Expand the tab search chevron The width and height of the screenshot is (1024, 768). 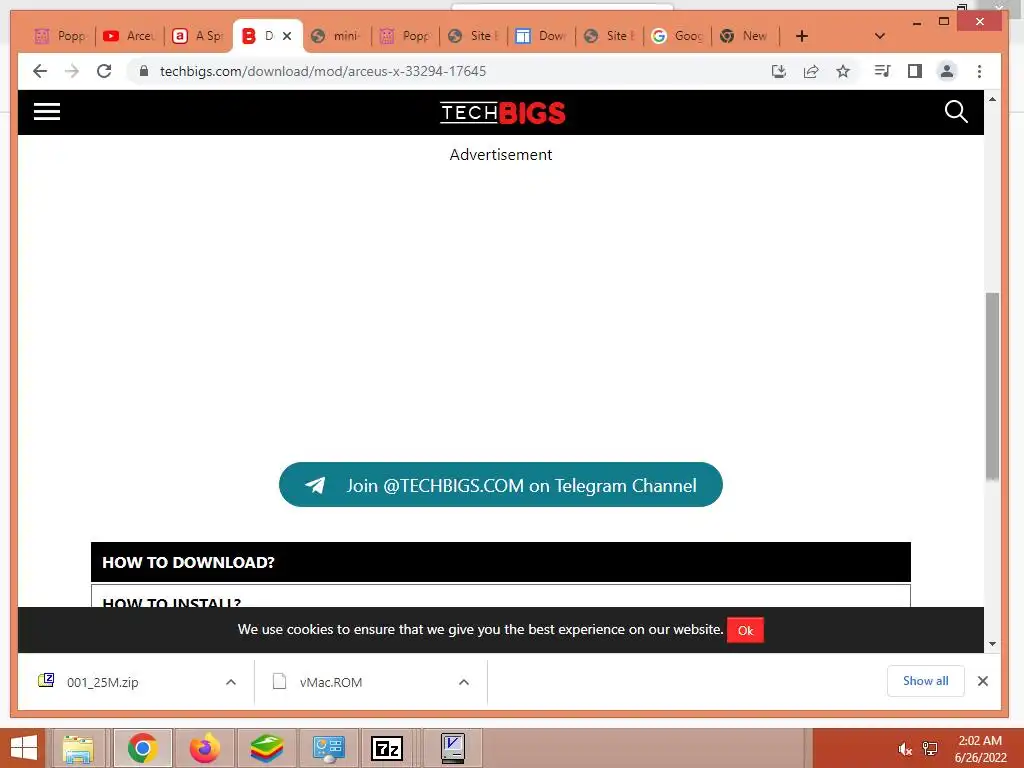[x=880, y=36]
